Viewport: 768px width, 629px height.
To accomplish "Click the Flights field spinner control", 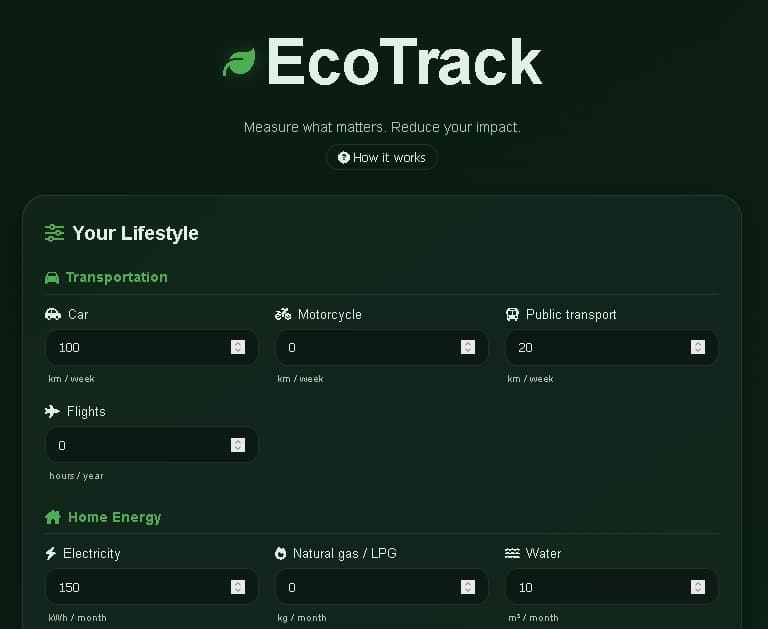I will [x=238, y=445].
